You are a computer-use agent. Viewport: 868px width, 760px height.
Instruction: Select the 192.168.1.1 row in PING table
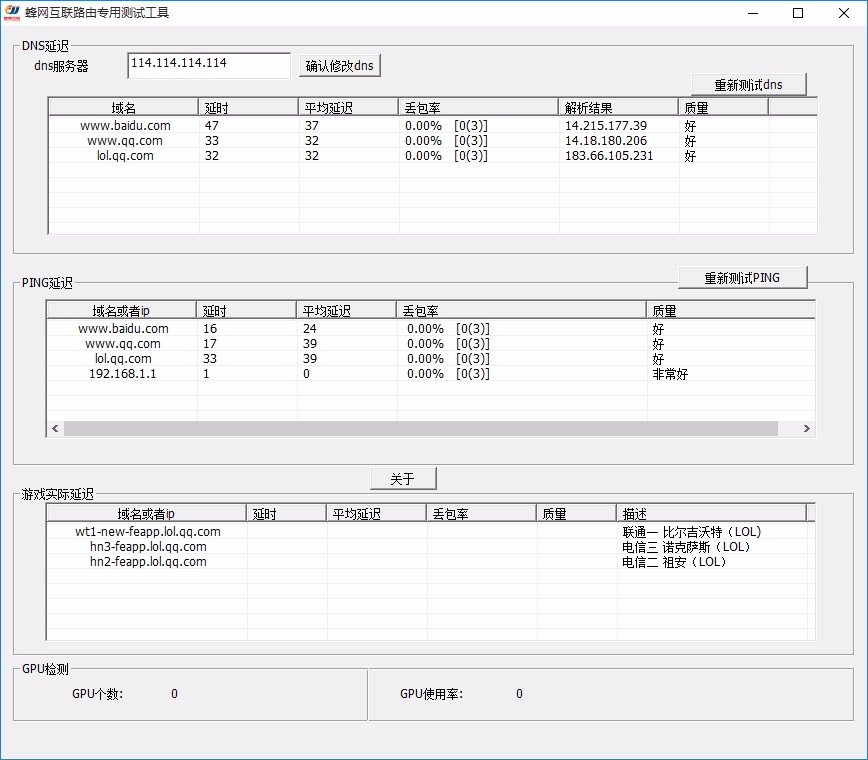pyautogui.click(x=431, y=374)
